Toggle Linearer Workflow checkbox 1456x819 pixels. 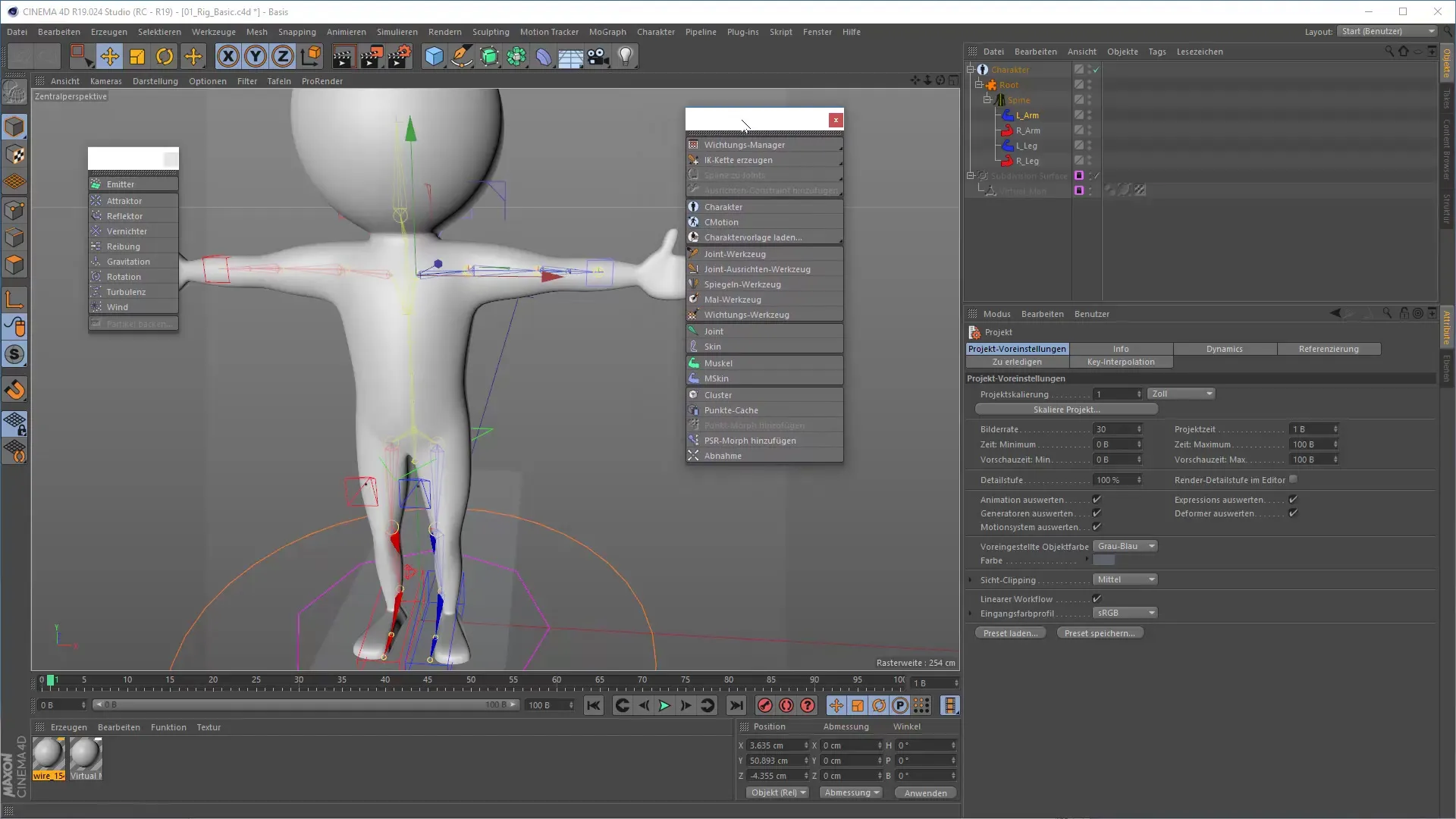[1097, 598]
